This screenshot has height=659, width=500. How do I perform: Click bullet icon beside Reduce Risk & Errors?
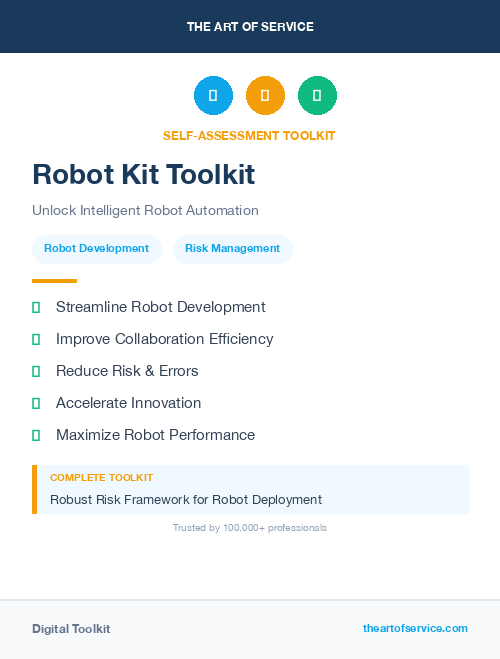point(36,372)
